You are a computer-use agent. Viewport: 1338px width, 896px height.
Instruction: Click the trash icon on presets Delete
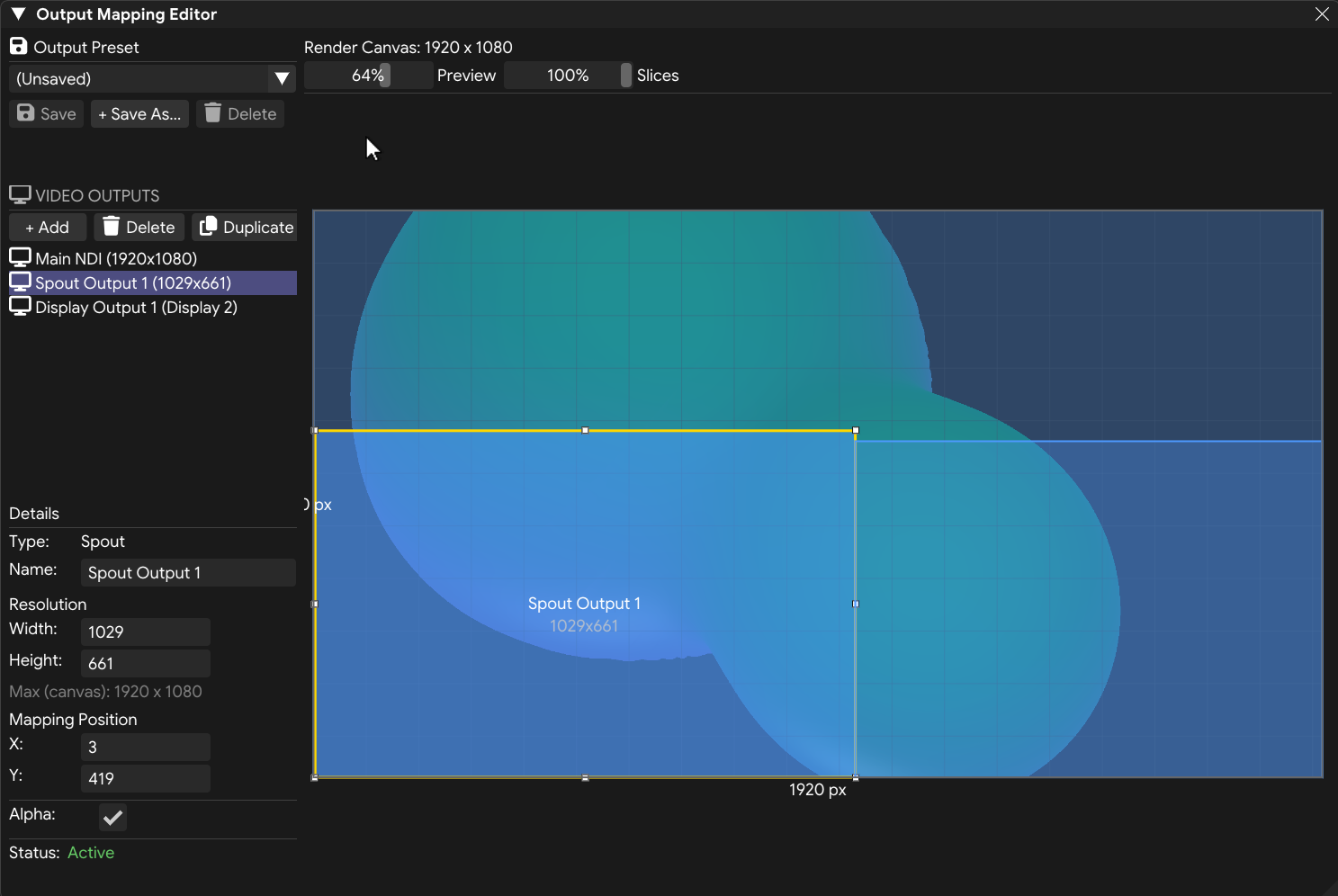pos(212,112)
